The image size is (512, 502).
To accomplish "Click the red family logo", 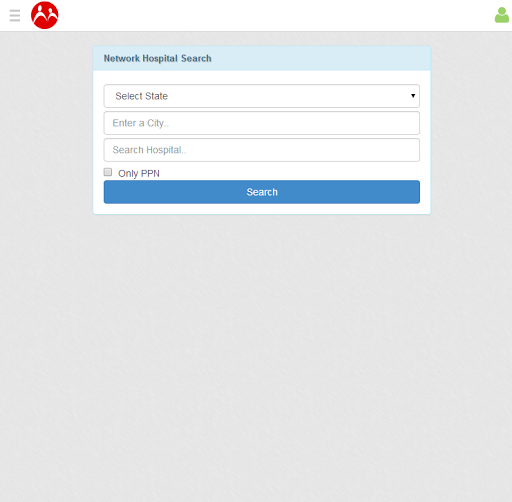I will [45, 15].
